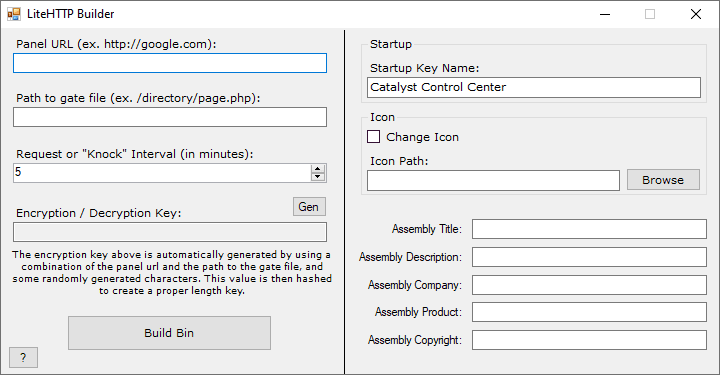Click the Build Bin button
The image size is (720, 375).
pyautogui.click(x=169, y=333)
